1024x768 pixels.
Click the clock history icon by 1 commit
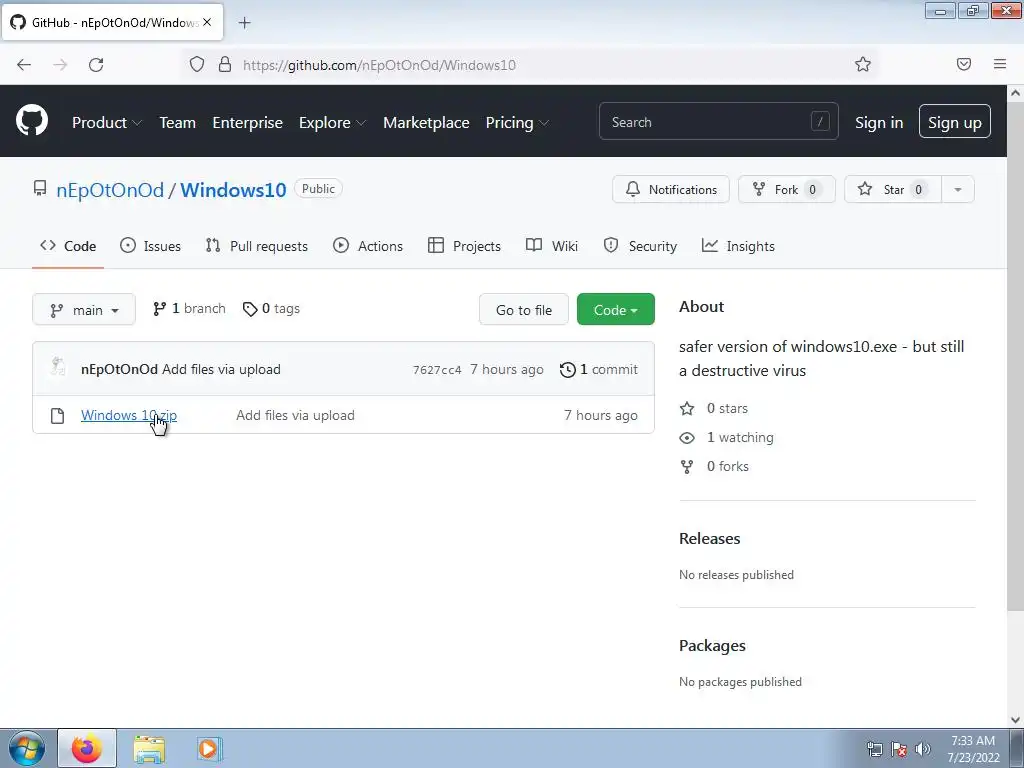[x=568, y=370]
